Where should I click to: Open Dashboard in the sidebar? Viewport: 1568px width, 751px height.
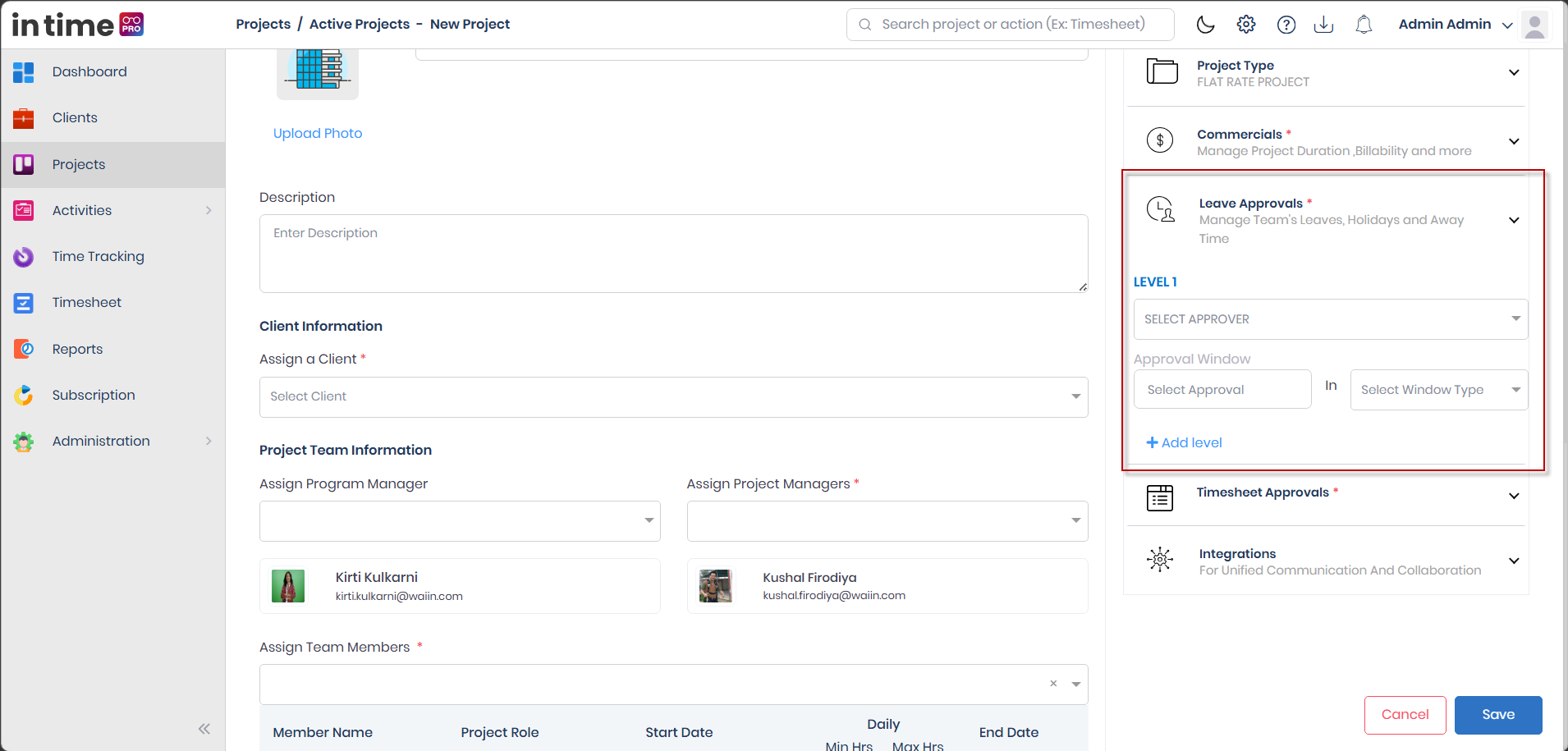click(x=112, y=72)
